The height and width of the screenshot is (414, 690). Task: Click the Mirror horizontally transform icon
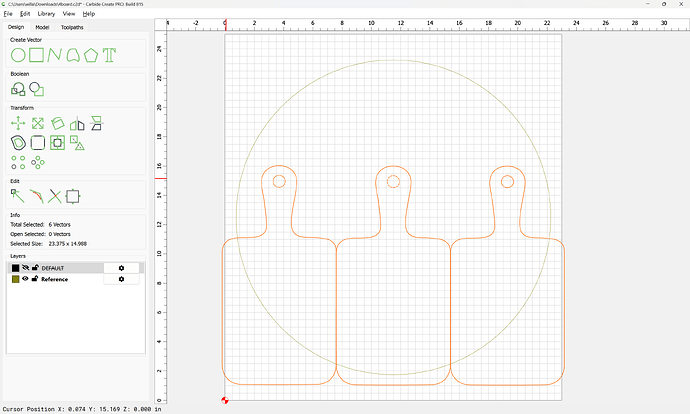click(x=77, y=124)
